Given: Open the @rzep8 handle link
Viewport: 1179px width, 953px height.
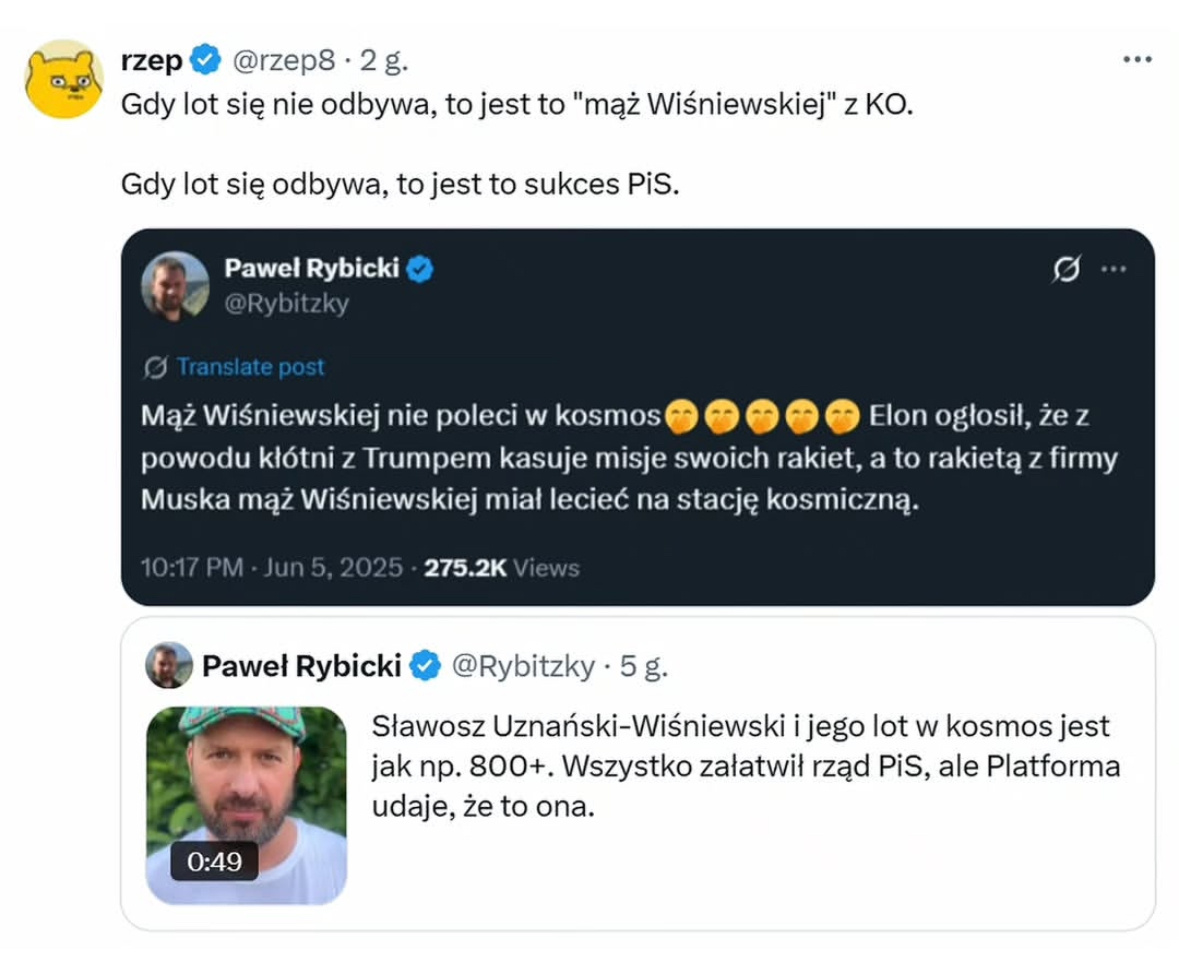Looking at the screenshot, I should pyautogui.click(x=283, y=61).
